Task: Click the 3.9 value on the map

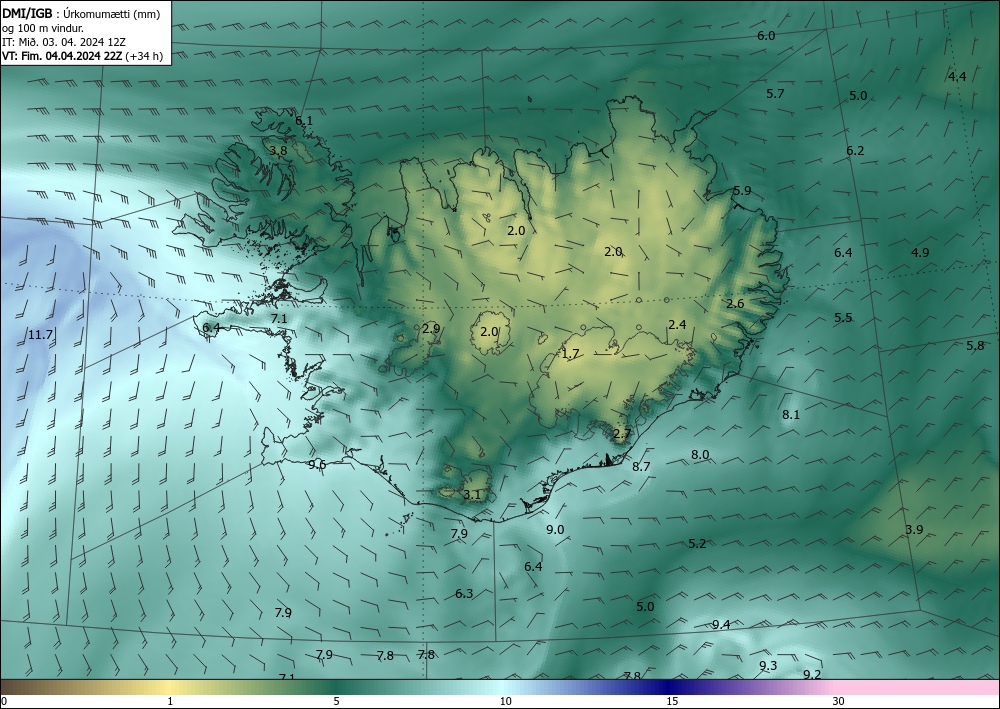Action: click(914, 529)
